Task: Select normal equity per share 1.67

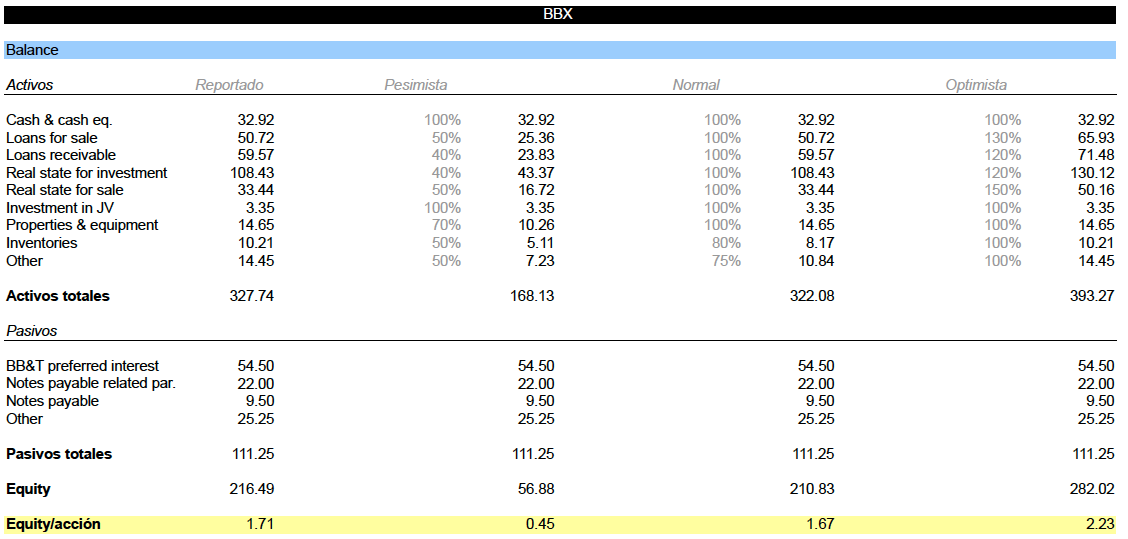Action: (x=820, y=524)
